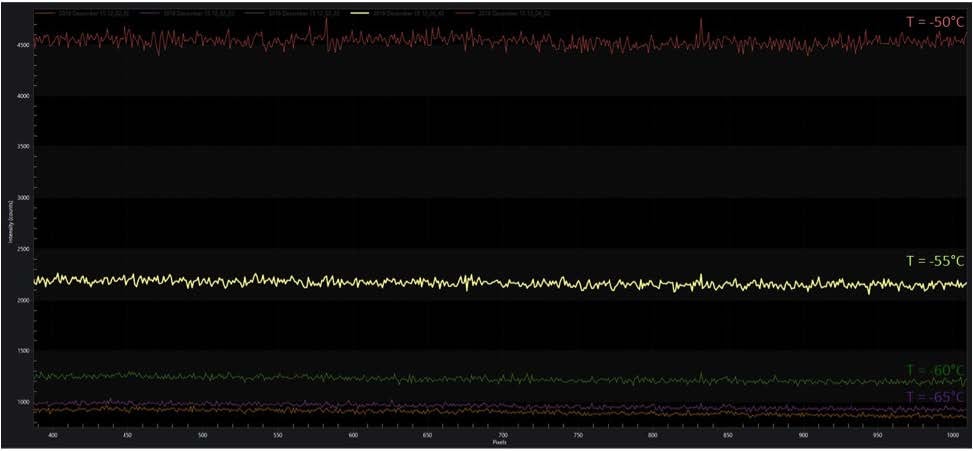
Task: Click the 600 tick on pixels axis
Action: pos(352,435)
